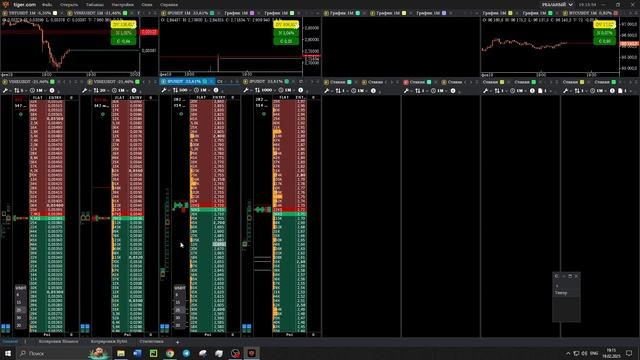Click the Таймер widget window
The width and height of the screenshot is (640, 360).
coord(566,297)
